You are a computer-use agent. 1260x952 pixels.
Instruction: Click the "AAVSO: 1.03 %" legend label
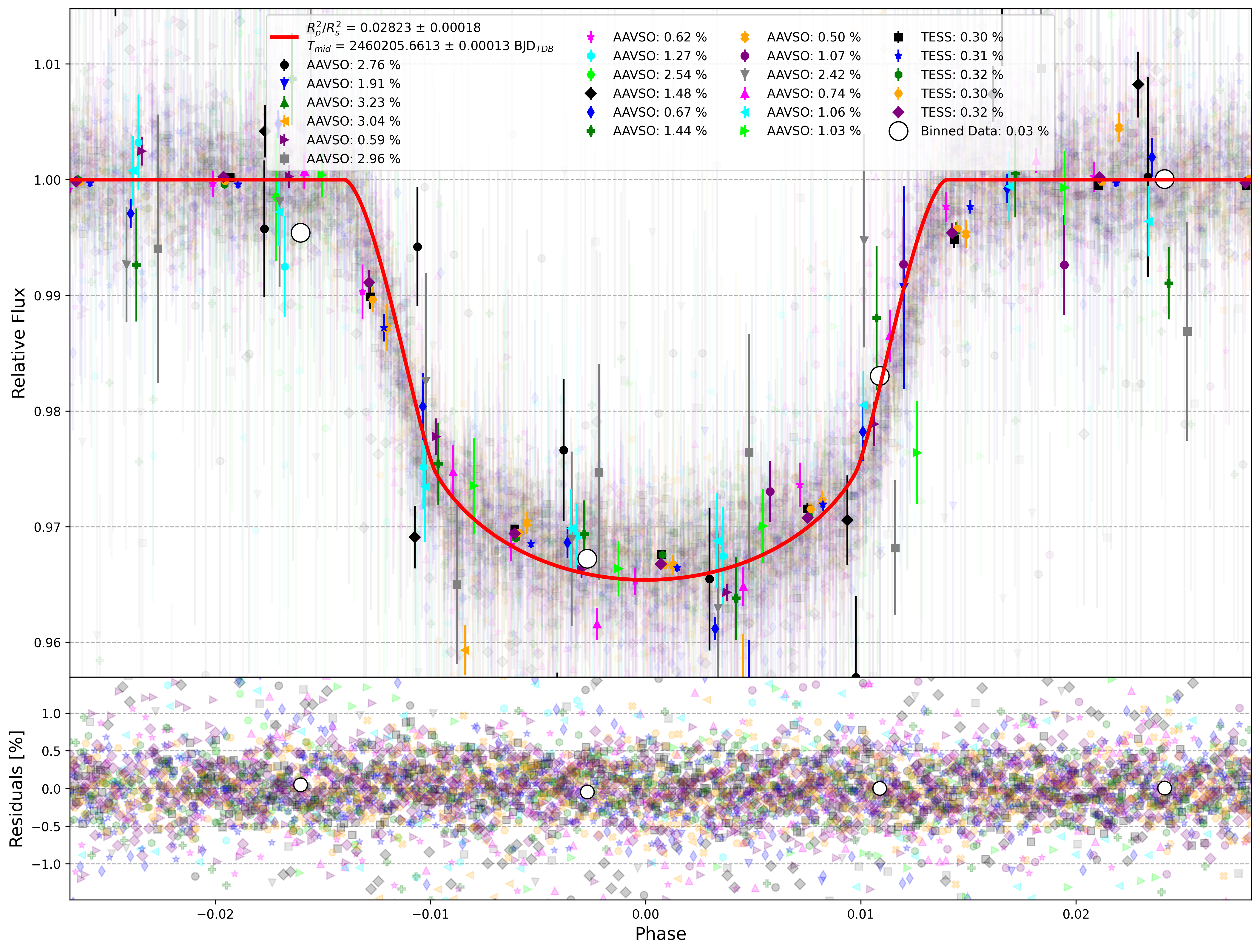[x=813, y=131]
